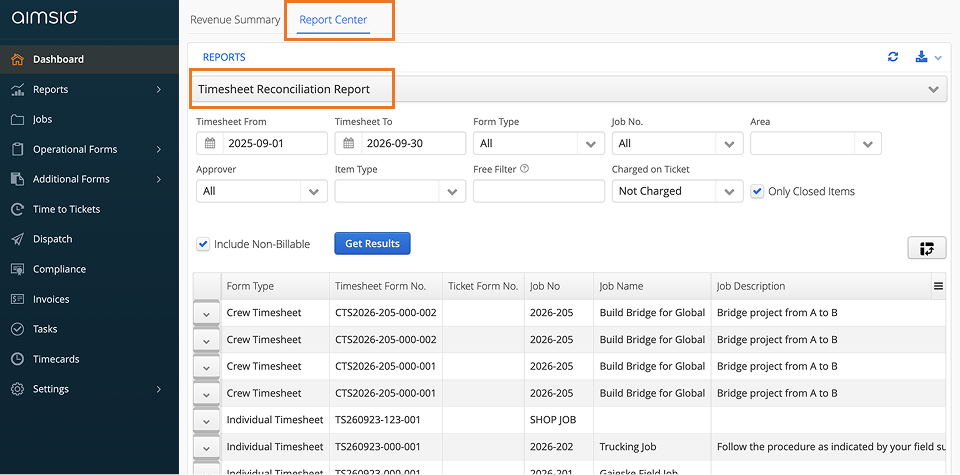The height and width of the screenshot is (475, 960).
Task: Click the Operational Forms clipboard icon
Action: [x=17, y=149]
